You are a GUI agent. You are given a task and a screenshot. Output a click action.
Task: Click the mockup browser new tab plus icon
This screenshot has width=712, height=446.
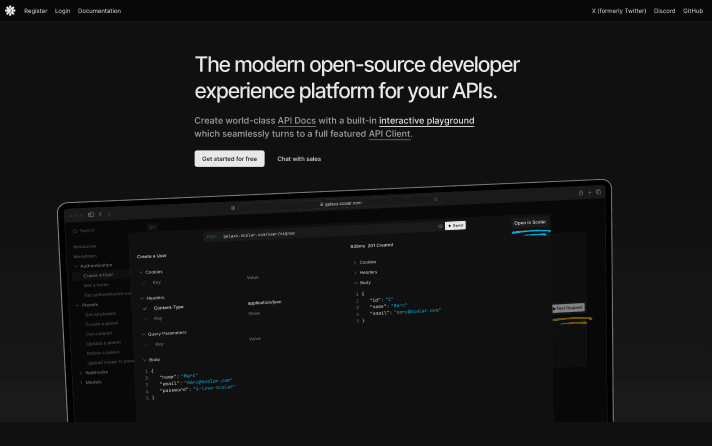pyautogui.click(x=589, y=192)
